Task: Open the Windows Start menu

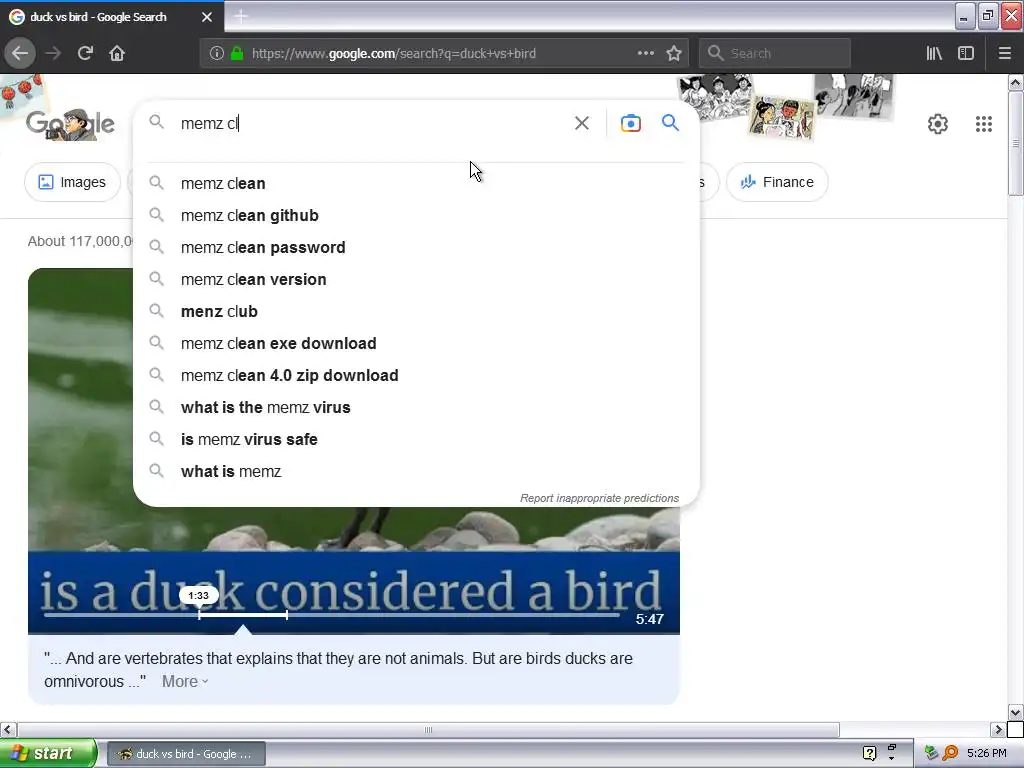Action: point(47,753)
